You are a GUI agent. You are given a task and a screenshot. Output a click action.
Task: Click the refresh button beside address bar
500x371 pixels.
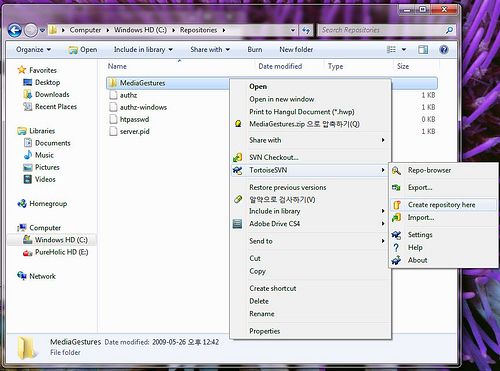point(306,30)
